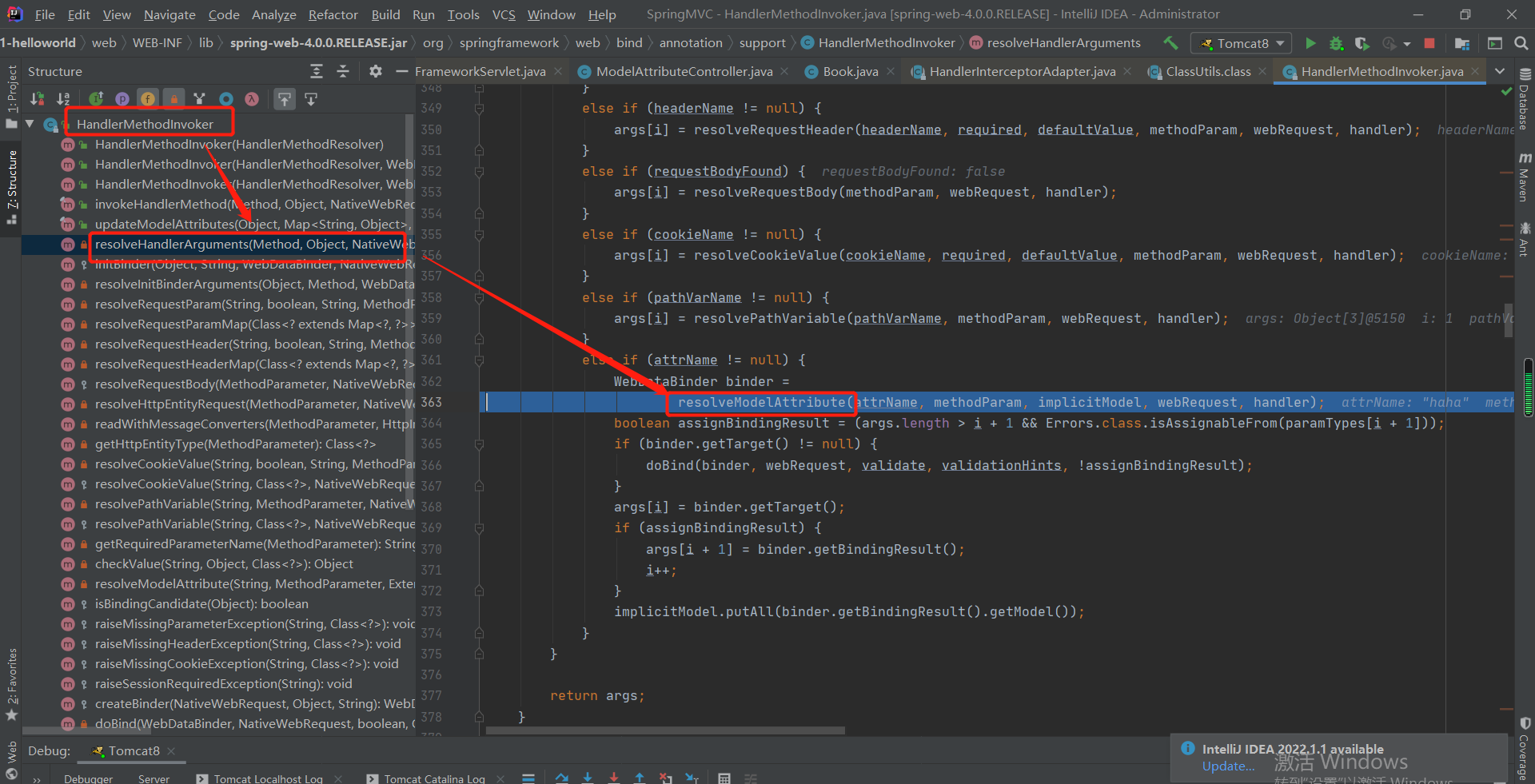Open Structure panel settings gear
The image size is (1535, 784).
(375, 71)
